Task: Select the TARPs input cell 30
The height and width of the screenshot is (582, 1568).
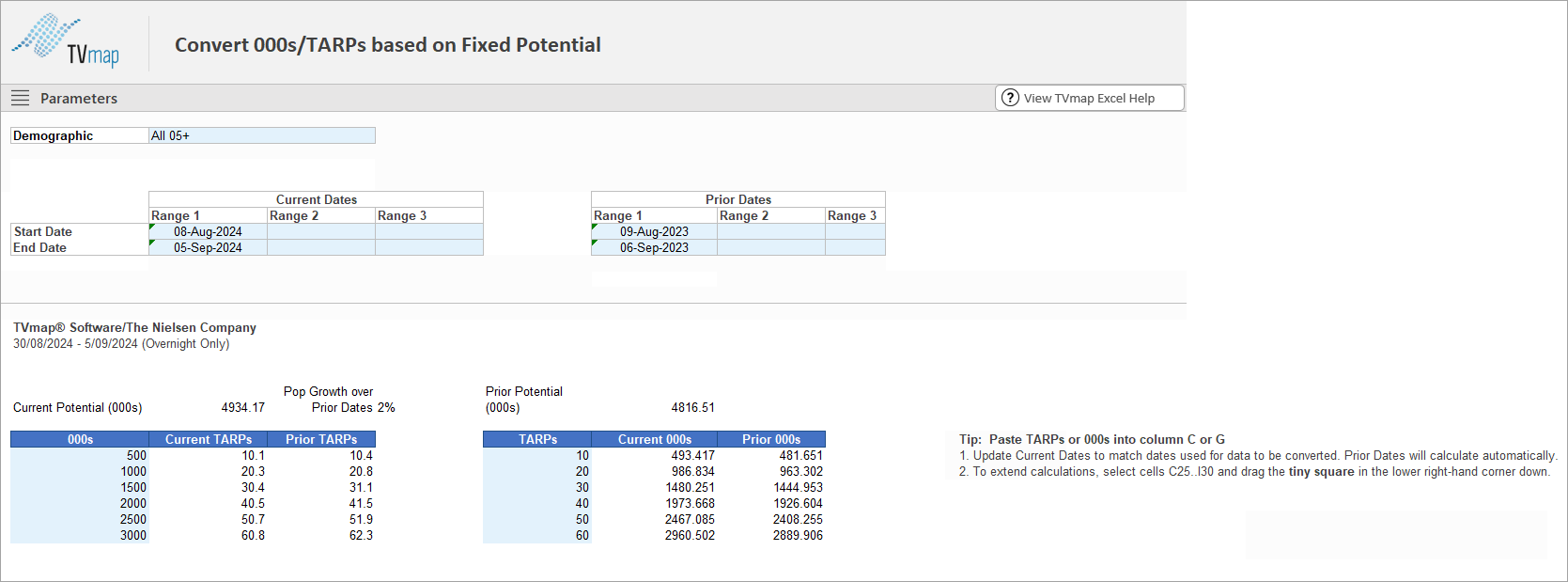Action: 537,487
